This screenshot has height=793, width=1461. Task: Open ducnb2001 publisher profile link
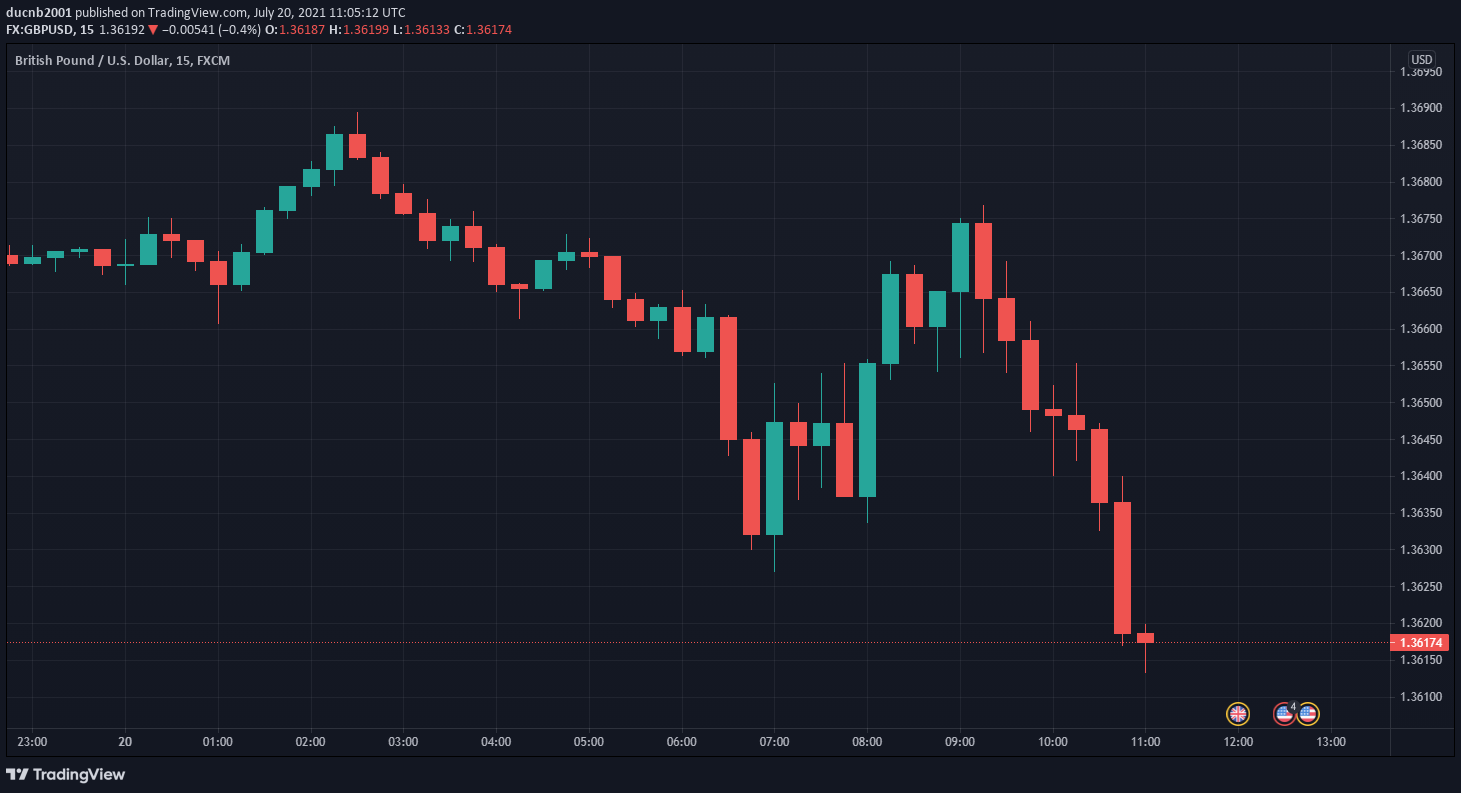coord(38,13)
